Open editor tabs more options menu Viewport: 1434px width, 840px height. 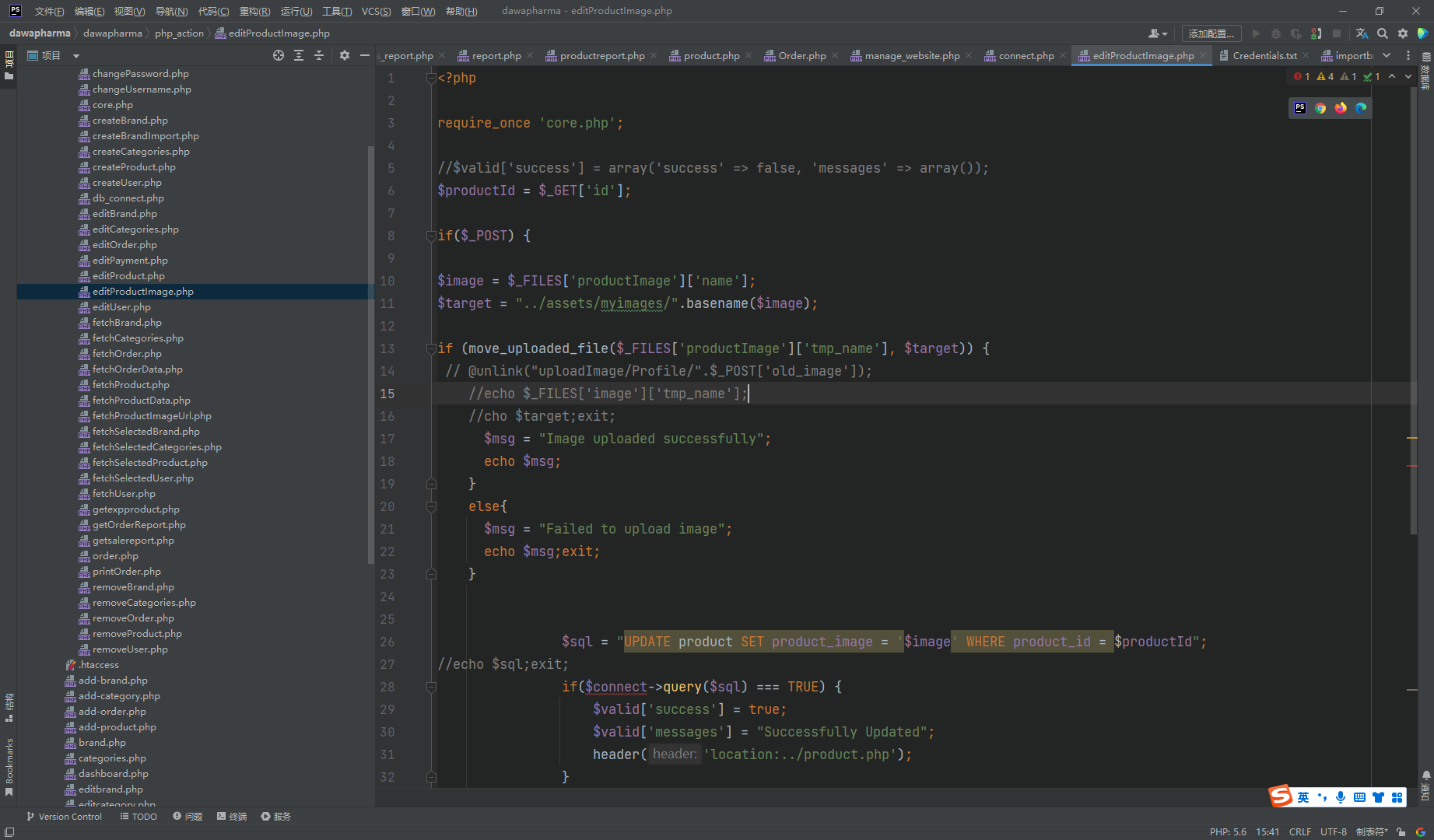1408,55
